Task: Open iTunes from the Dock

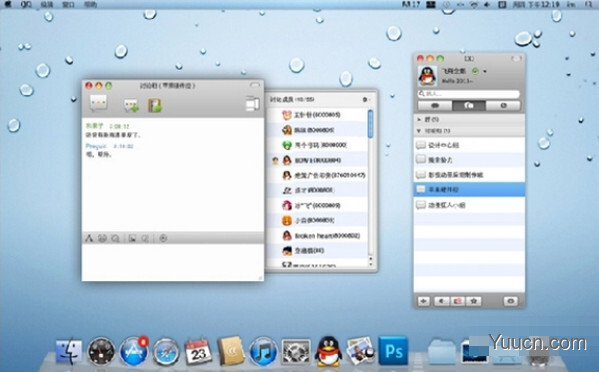Action: pos(263,351)
